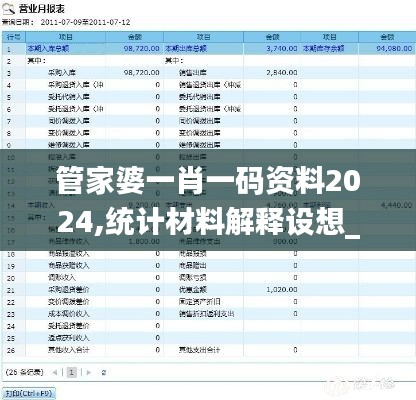Click the date range 2011-07-09至2011-07-12
The height and width of the screenshot is (400, 416).
click(x=85, y=23)
